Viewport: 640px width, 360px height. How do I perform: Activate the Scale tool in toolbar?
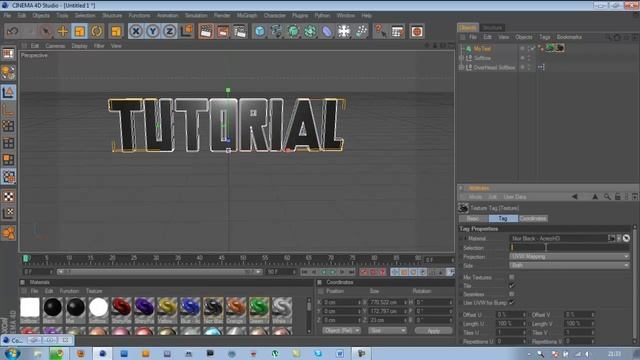pos(80,31)
